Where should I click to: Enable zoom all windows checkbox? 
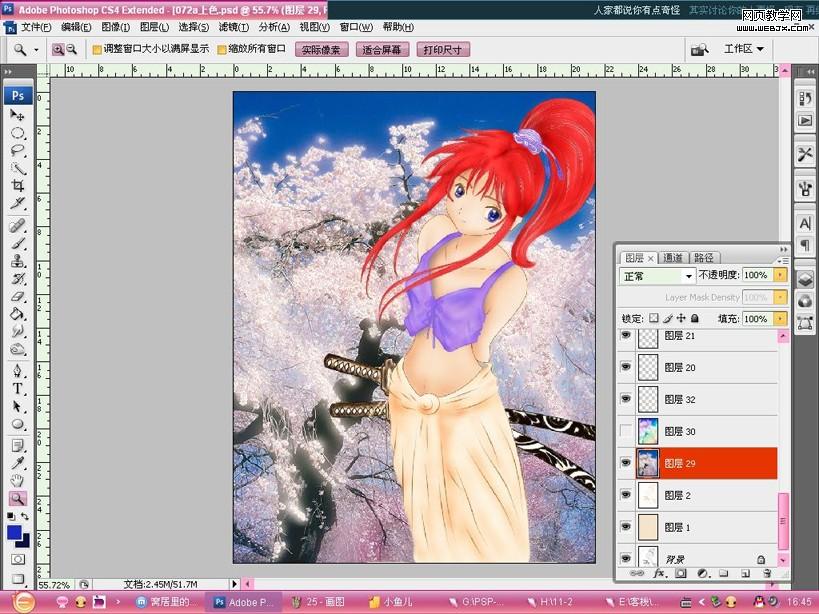coord(221,50)
